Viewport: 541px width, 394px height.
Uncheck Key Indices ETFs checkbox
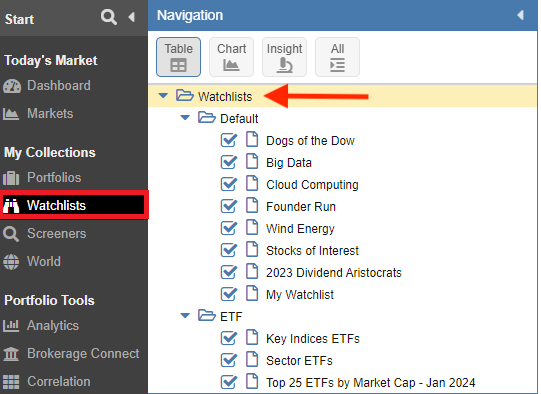pos(229,338)
